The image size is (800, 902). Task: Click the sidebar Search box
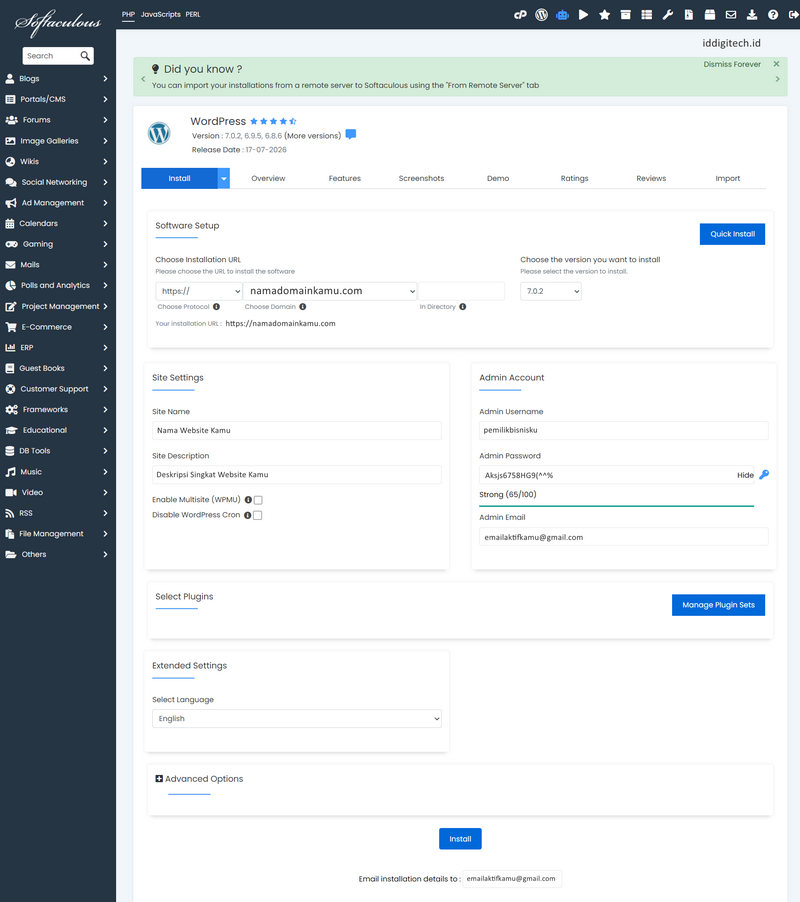pyautogui.click(x=51, y=56)
